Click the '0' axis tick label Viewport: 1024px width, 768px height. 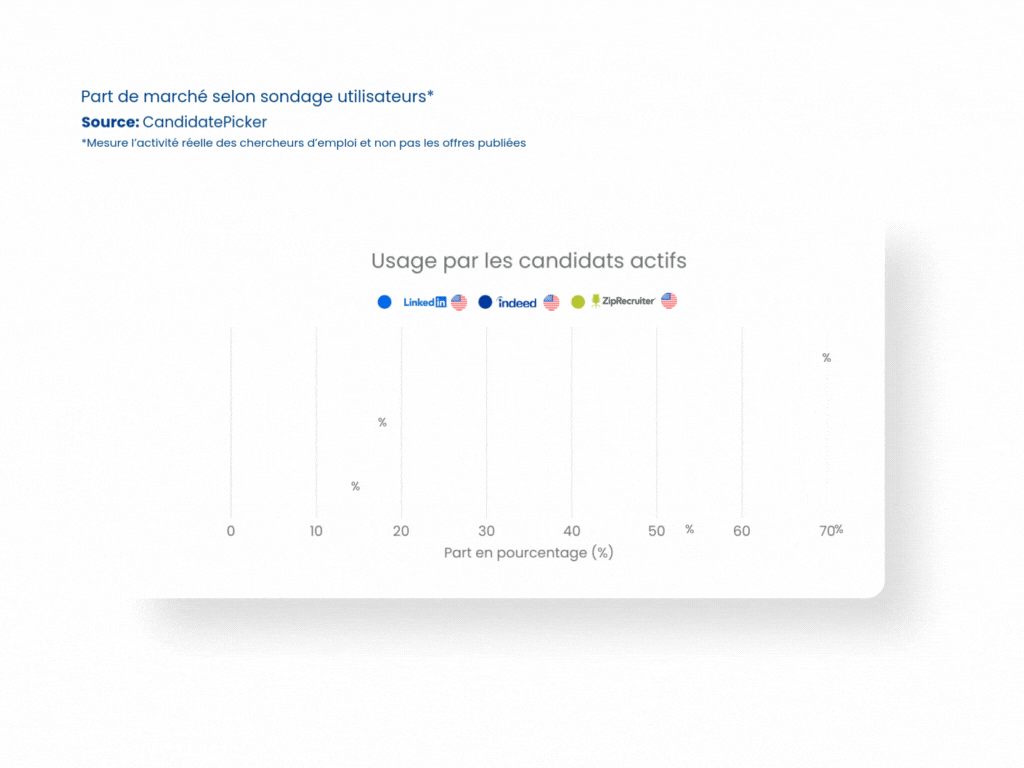[231, 531]
